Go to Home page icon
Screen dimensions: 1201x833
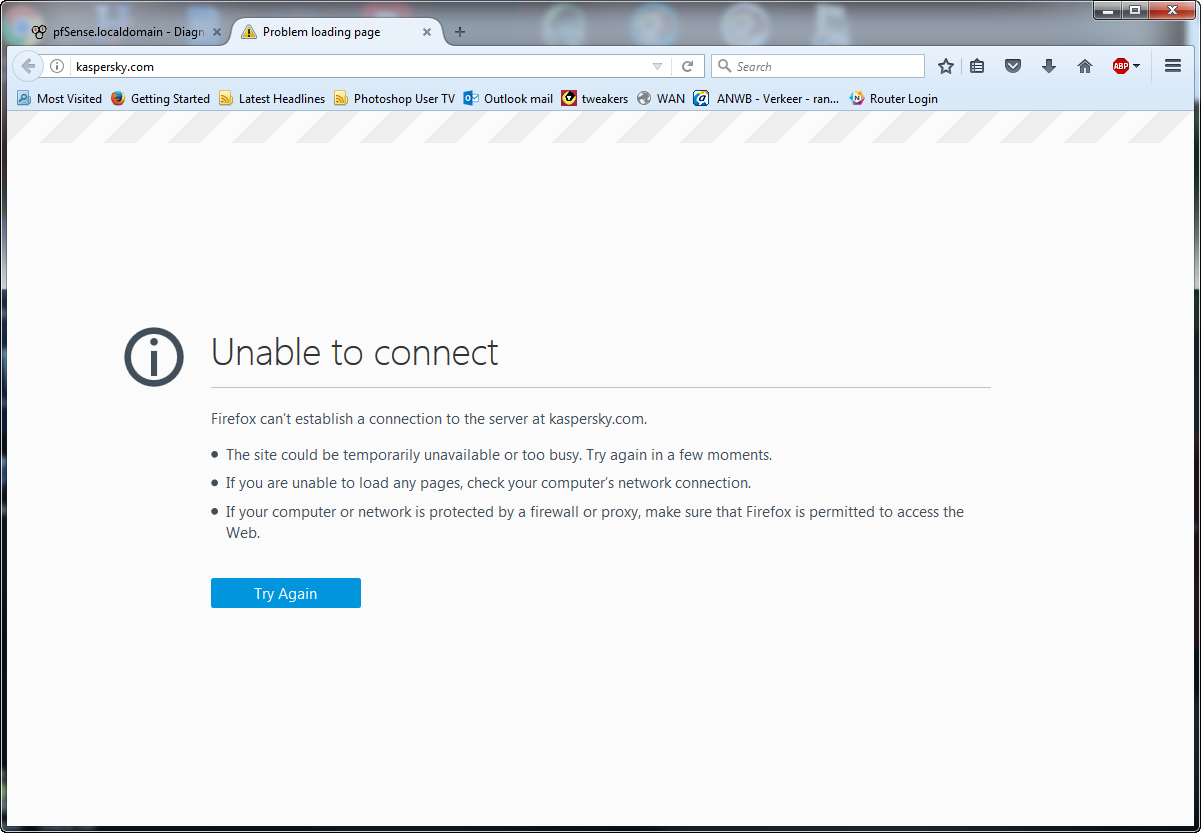click(1084, 66)
